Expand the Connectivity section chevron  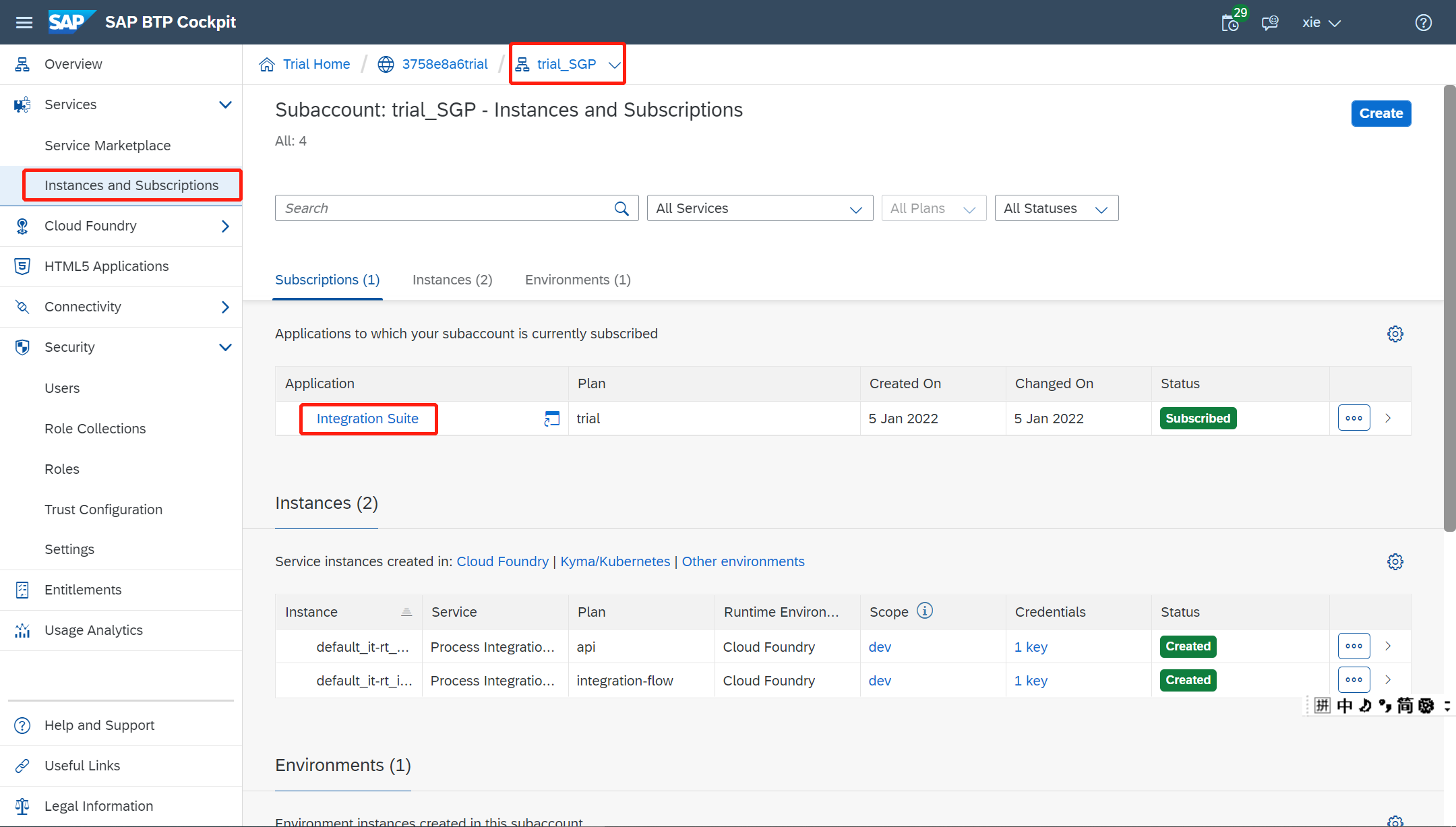(x=225, y=307)
